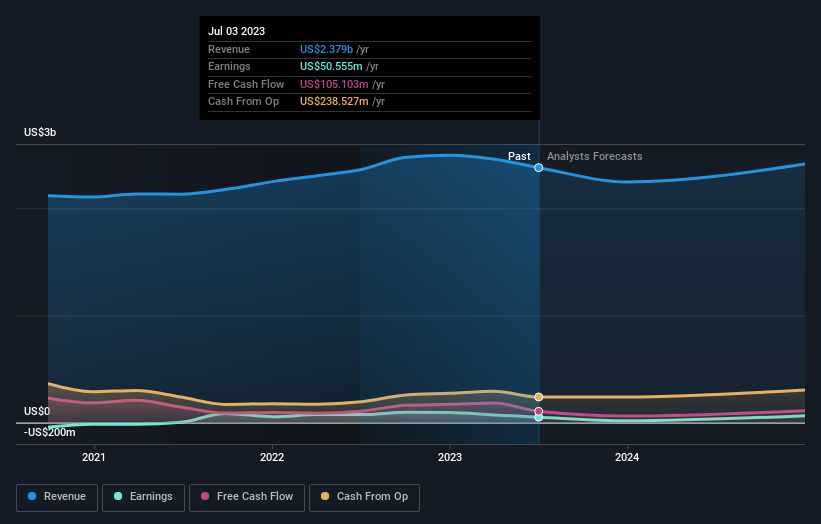Click the Earnings row label in tooltip

pyautogui.click(x=229, y=66)
